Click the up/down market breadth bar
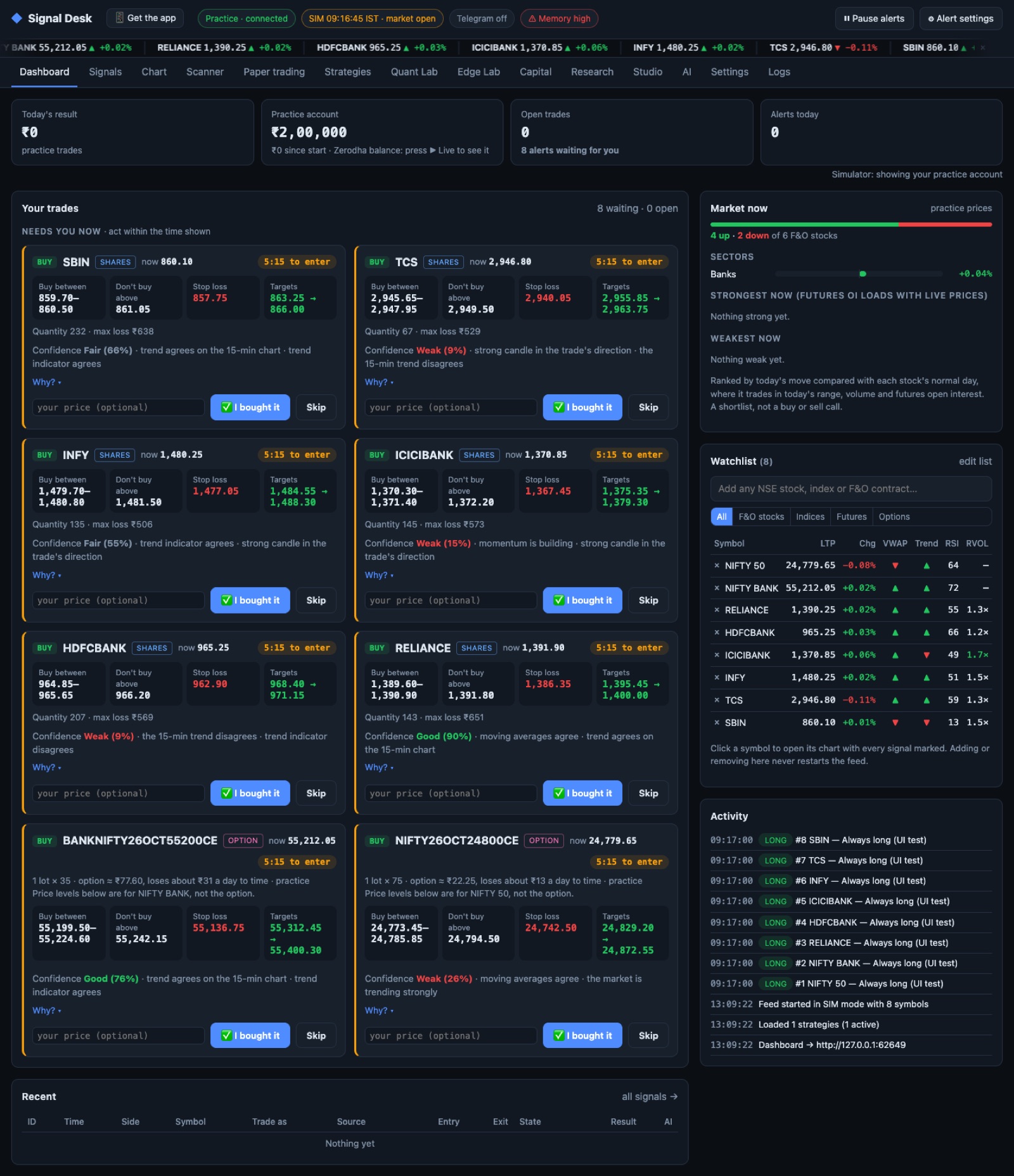Screen dimensions: 1014x1176 pos(851,224)
